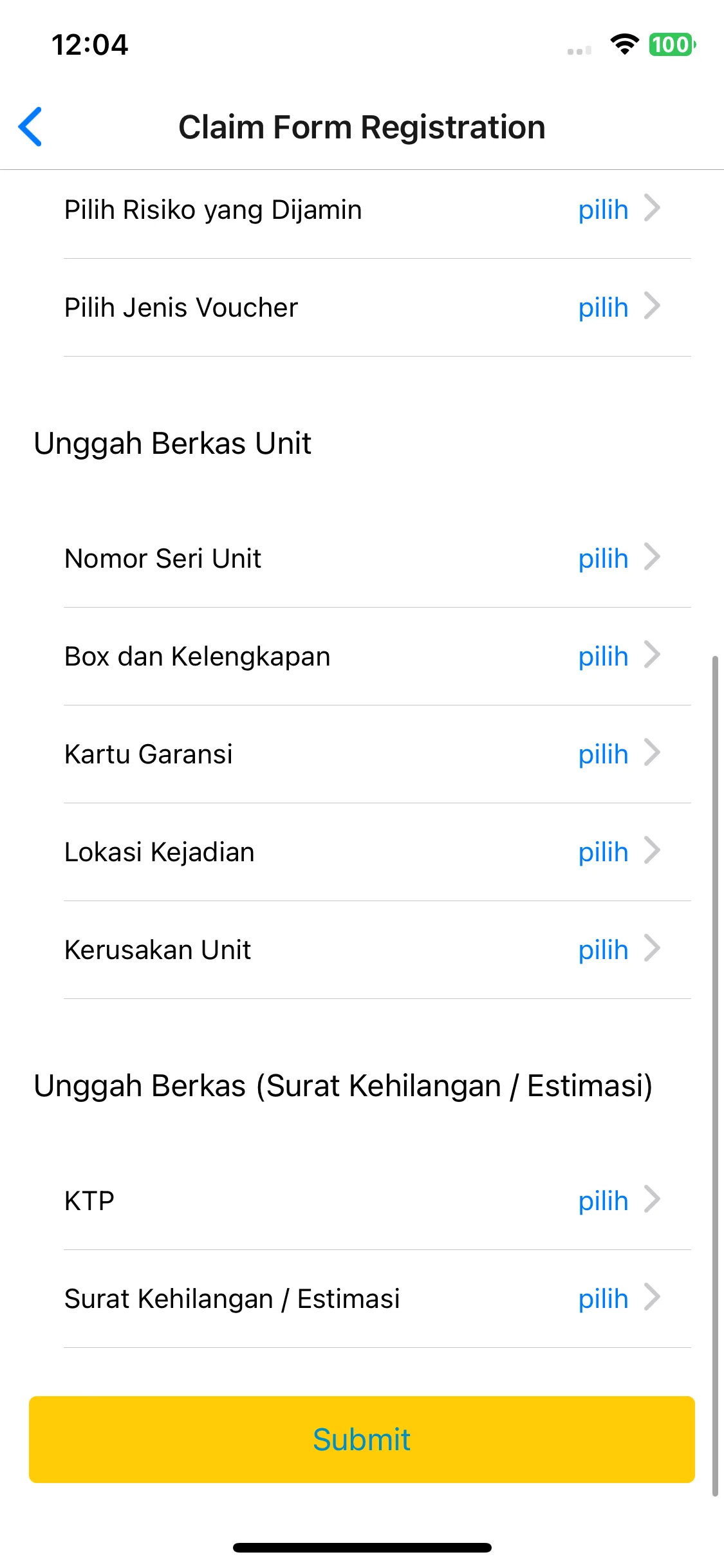Screen dimensions: 724x1568
Task: Click the vertical scrollbar on the right
Action: click(715, 1076)
